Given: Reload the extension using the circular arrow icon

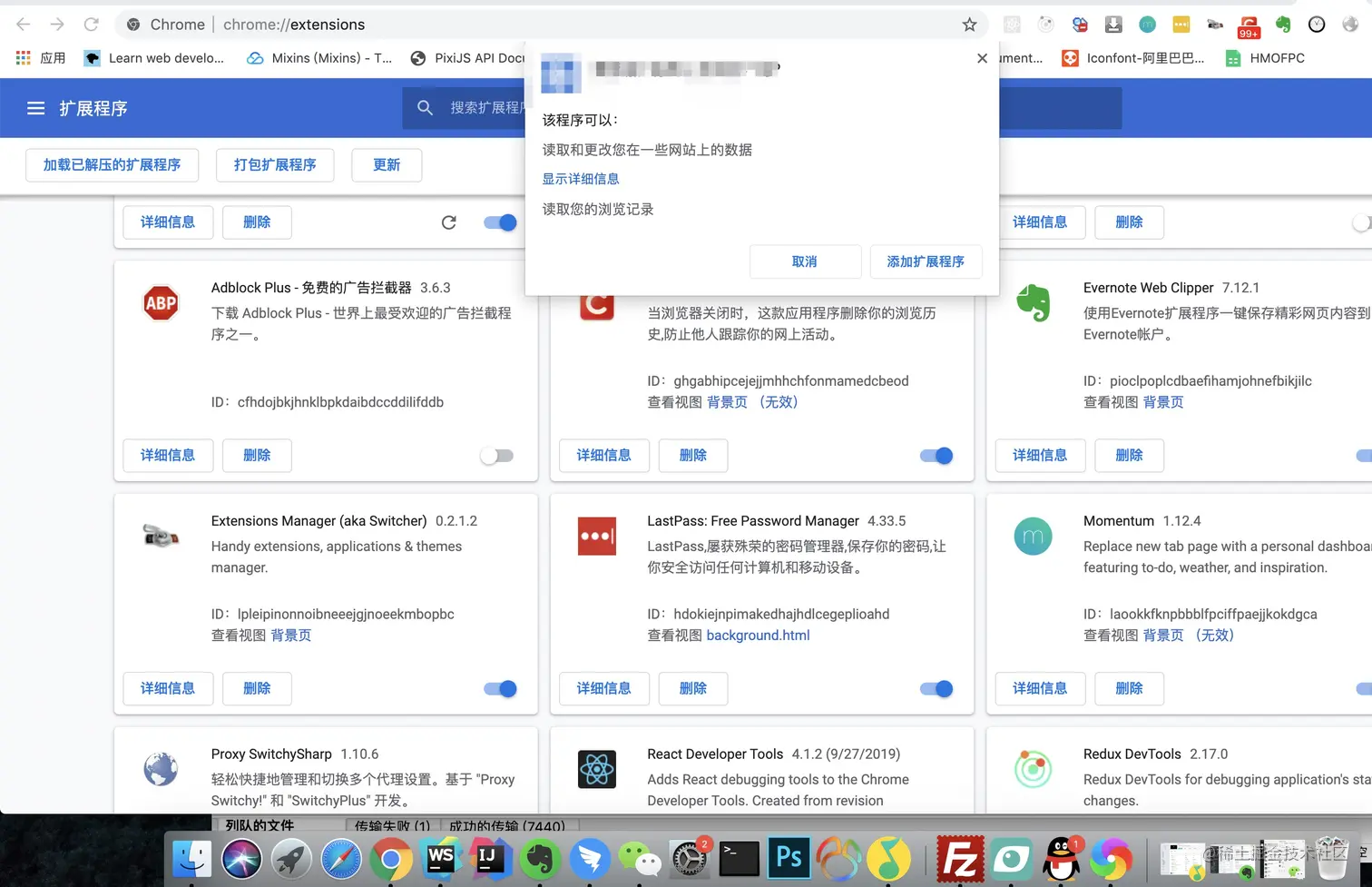Looking at the screenshot, I should (448, 222).
